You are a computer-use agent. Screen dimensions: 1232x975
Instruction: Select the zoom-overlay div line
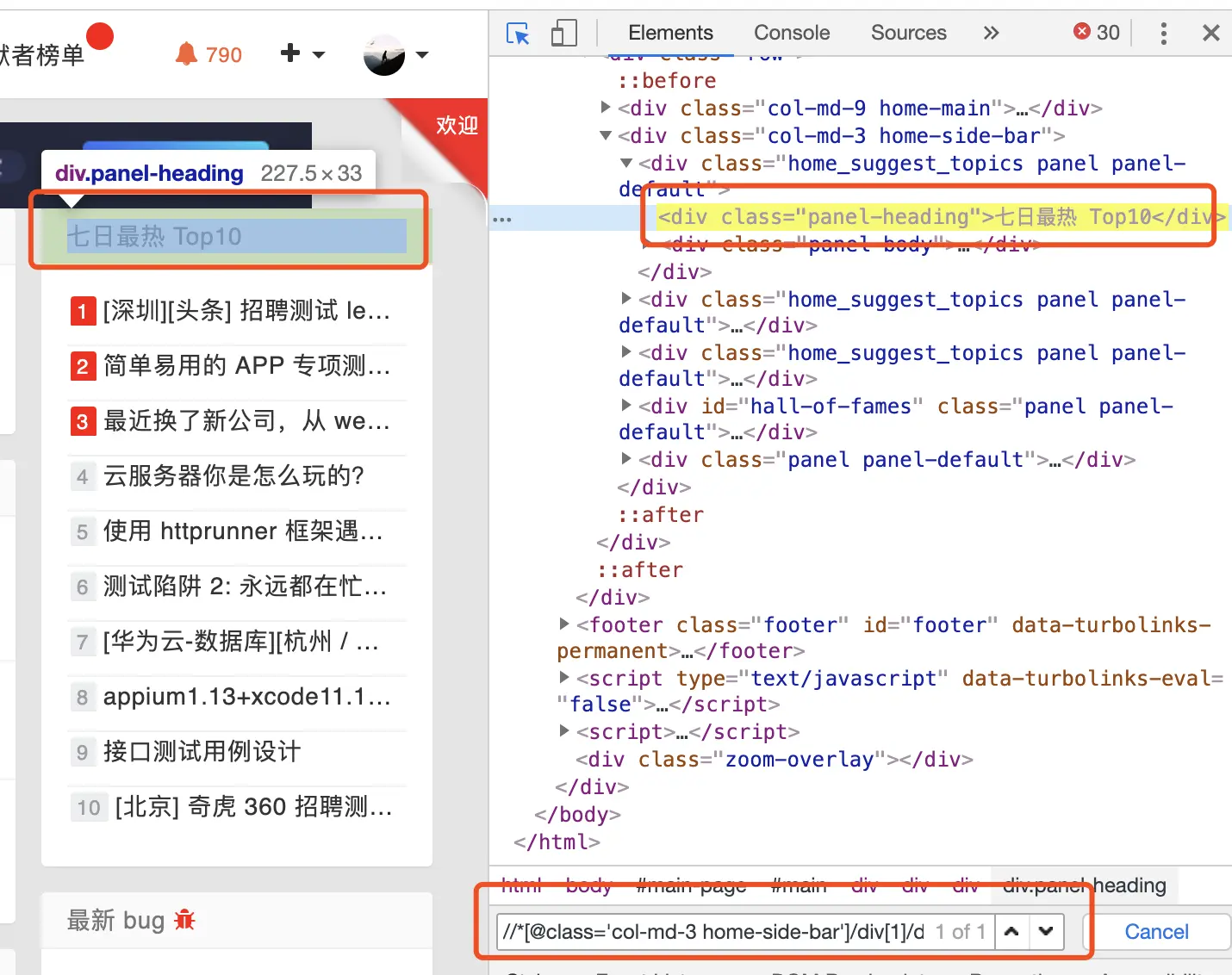click(775, 760)
